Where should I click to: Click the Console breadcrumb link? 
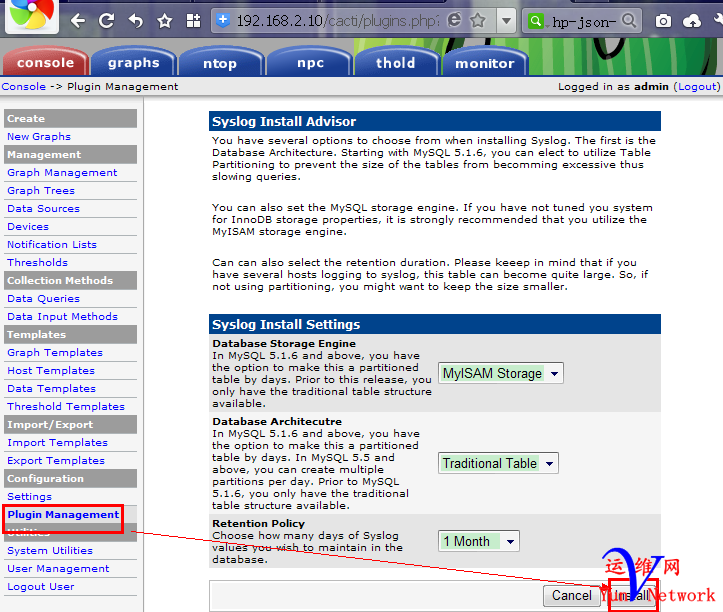point(24,87)
